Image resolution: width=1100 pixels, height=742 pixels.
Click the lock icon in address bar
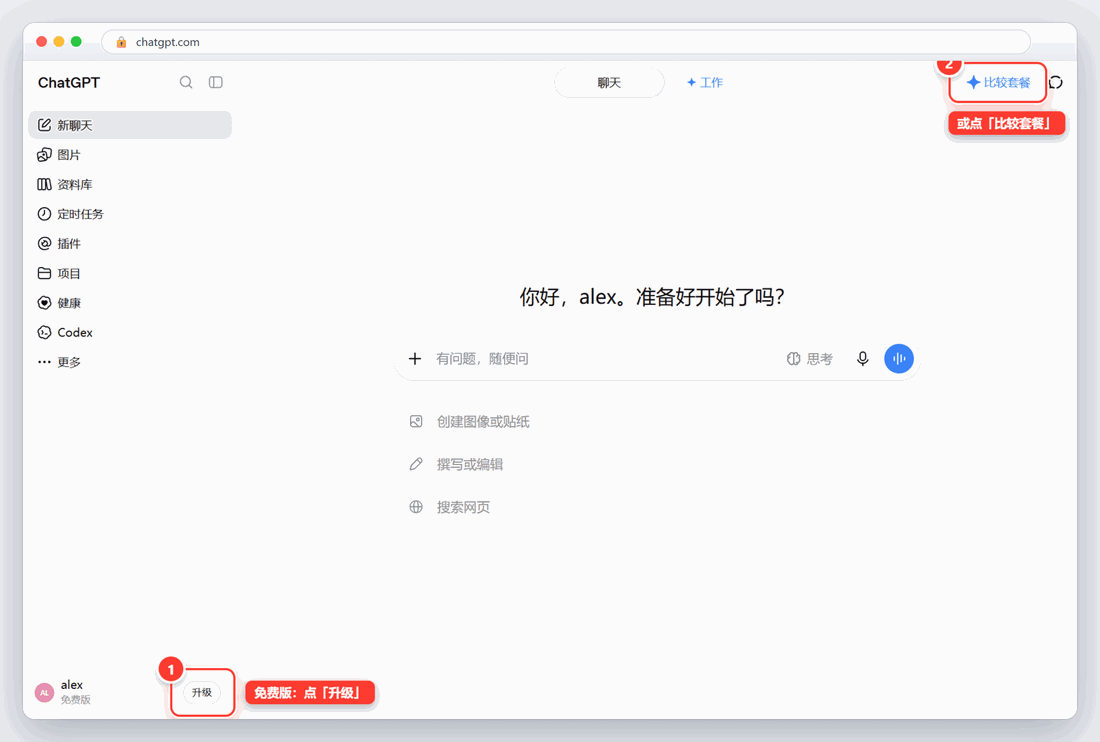(121, 42)
